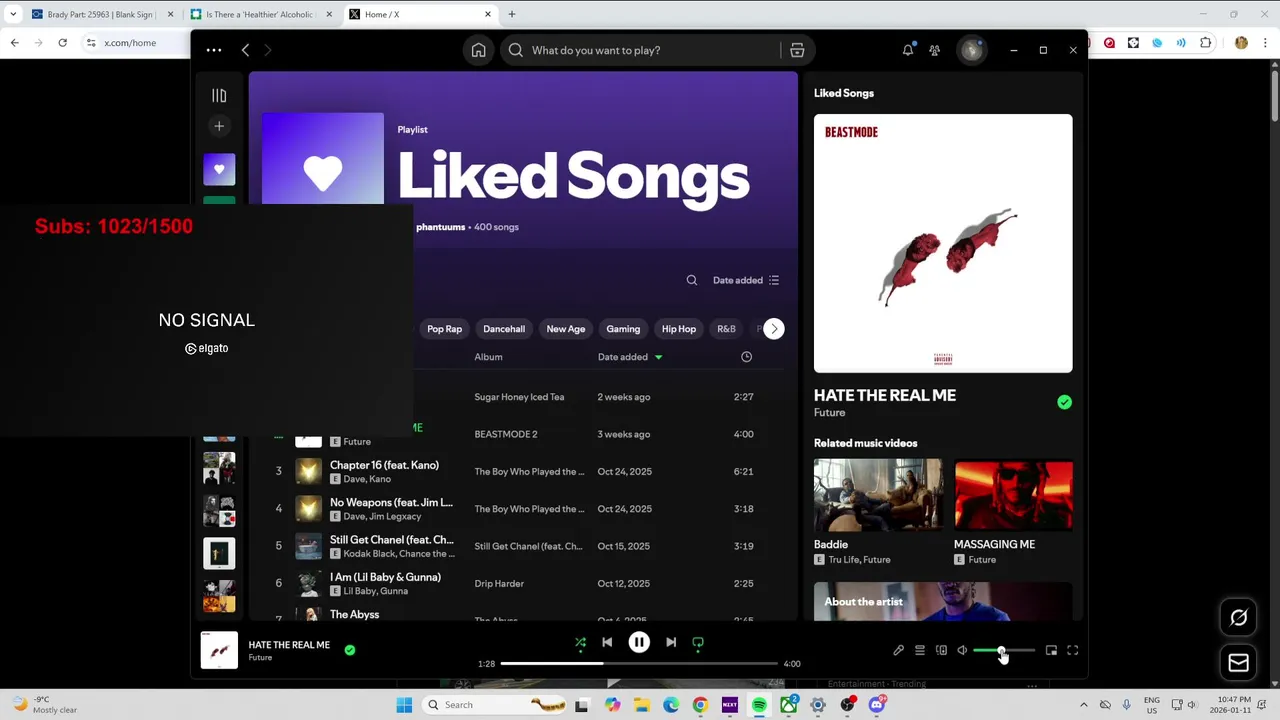This screenshot has width=1280, height=720.
Task: Sort by the duration clock column header
Action: pyautogui.click(x=746, y=357)
